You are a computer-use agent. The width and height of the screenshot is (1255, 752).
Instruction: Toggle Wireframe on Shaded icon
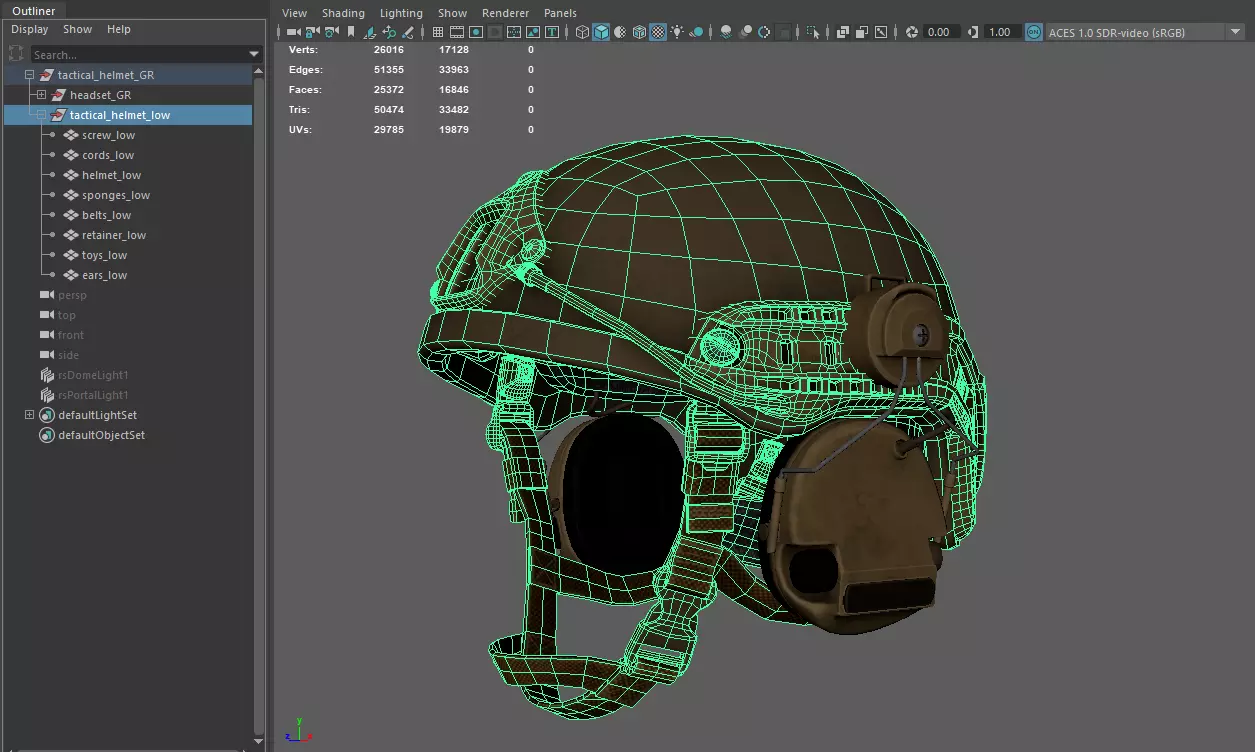(x=639, y=32)
